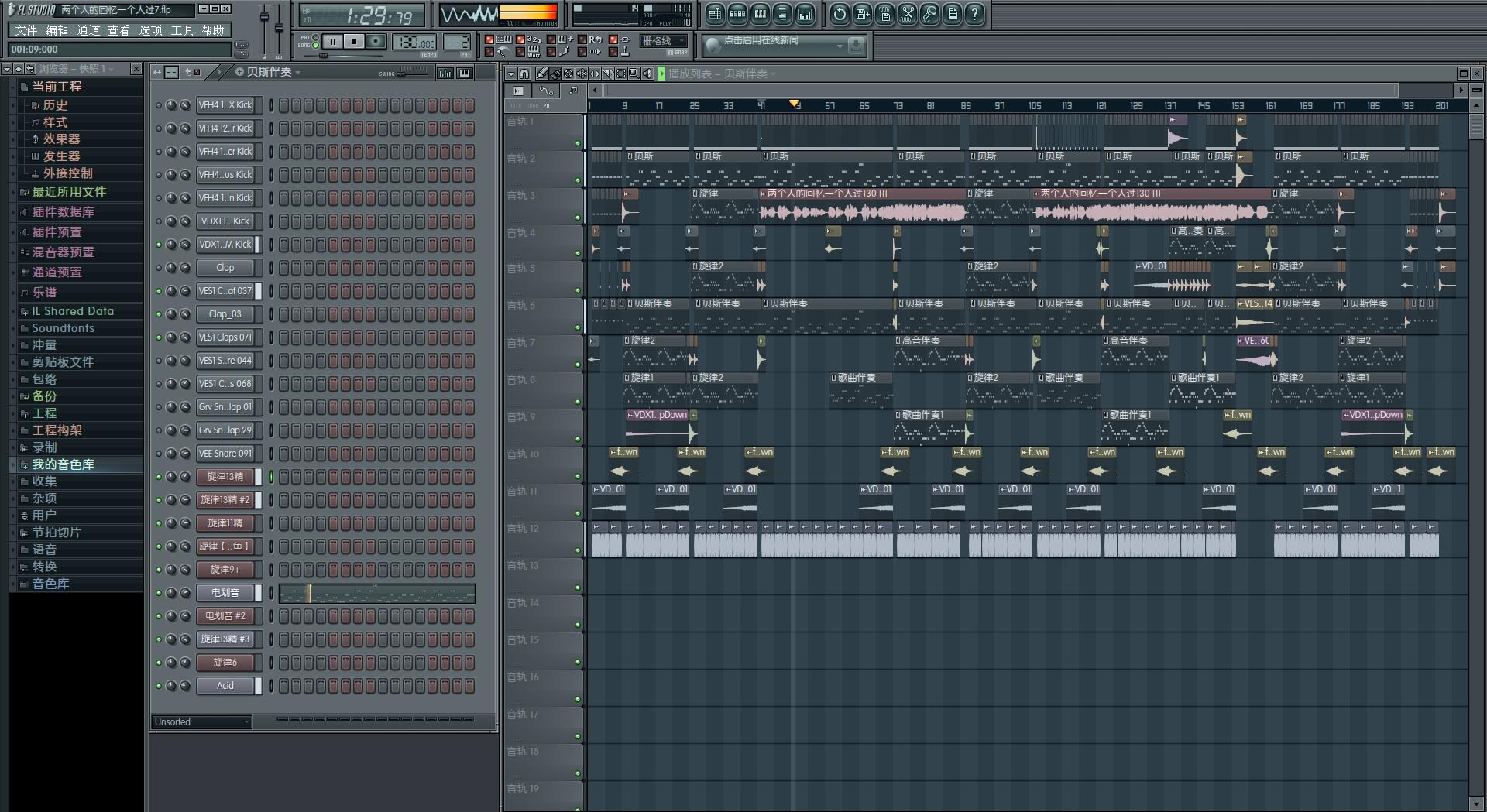This screenshot has width=1487, height=812.
Task: Open the 查看 menu
Action: [118, 30]
